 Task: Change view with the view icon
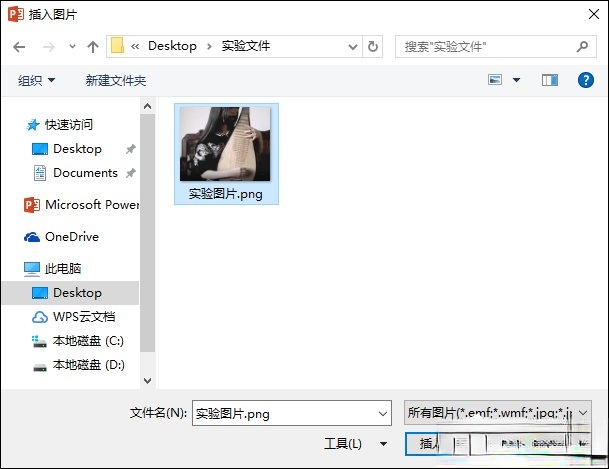click(495, 80)
